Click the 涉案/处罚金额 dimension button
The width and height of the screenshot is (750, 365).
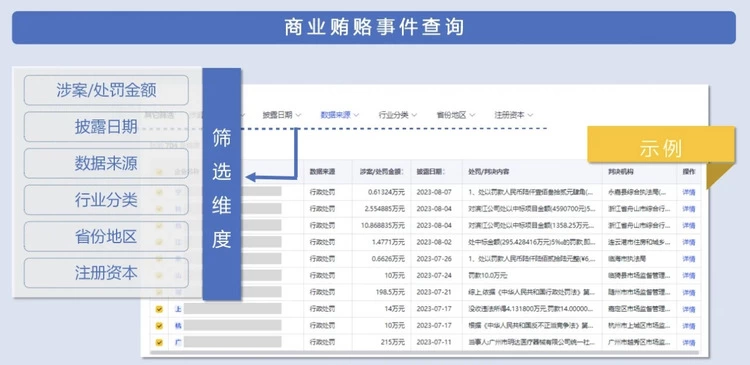tap(106, 90)
